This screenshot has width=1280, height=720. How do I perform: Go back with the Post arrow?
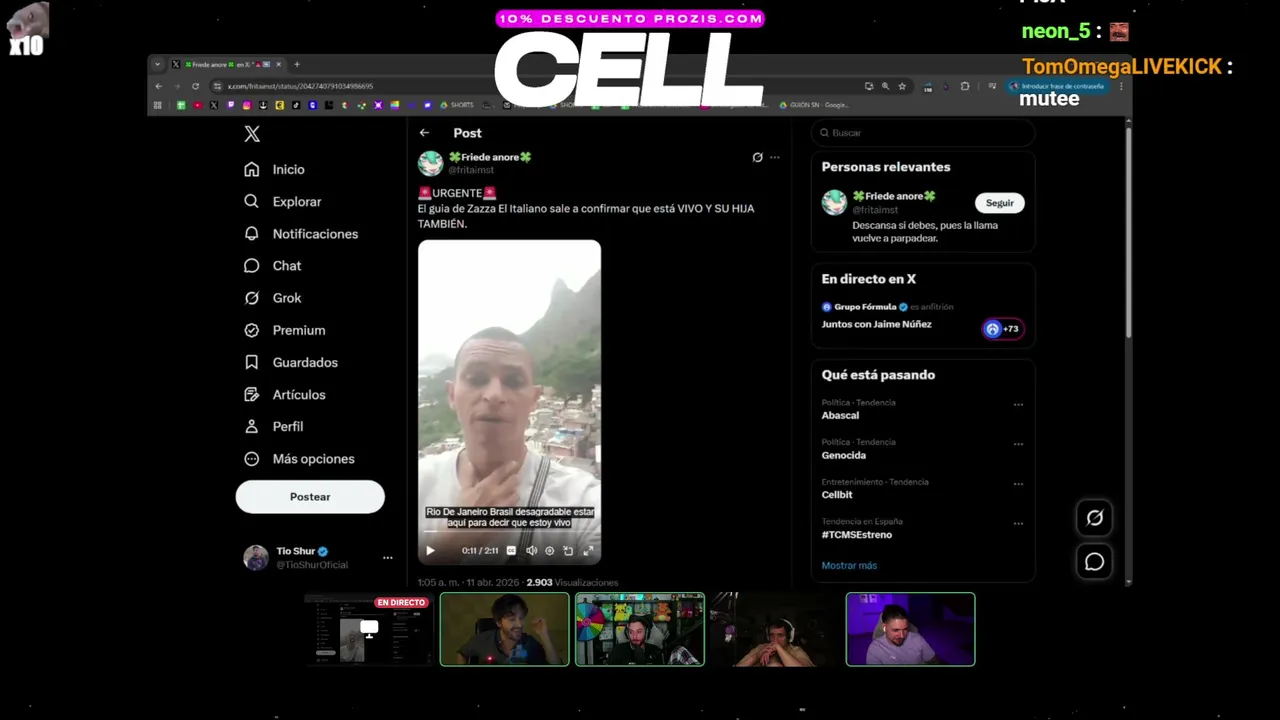[424, 132]
